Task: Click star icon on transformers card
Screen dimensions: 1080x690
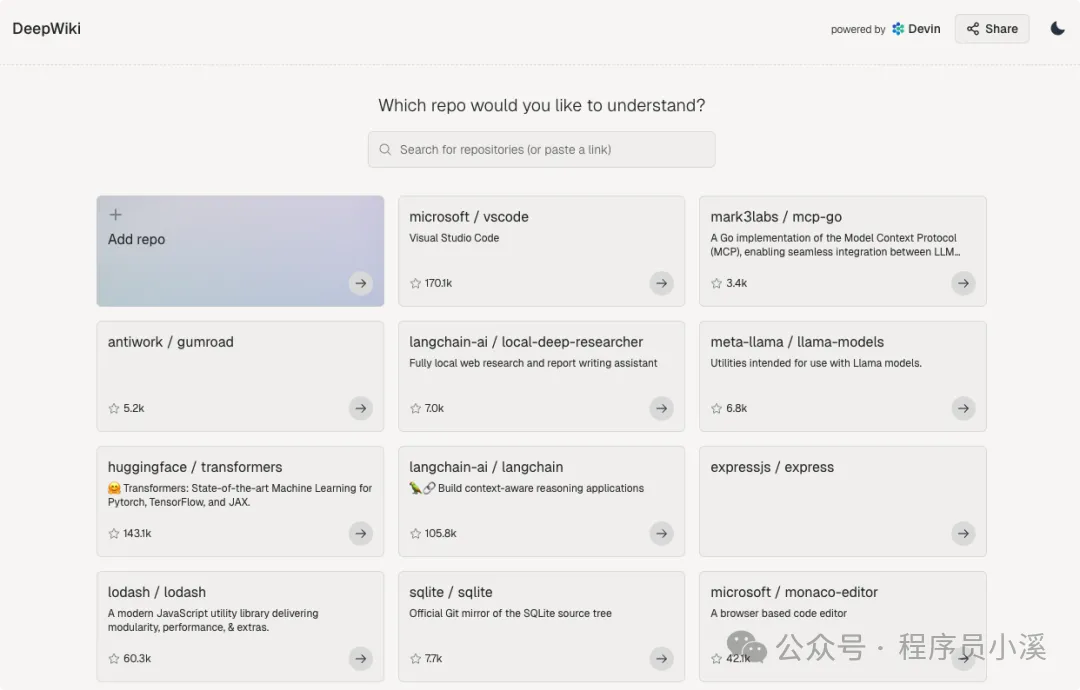Action: coord(114,533)
